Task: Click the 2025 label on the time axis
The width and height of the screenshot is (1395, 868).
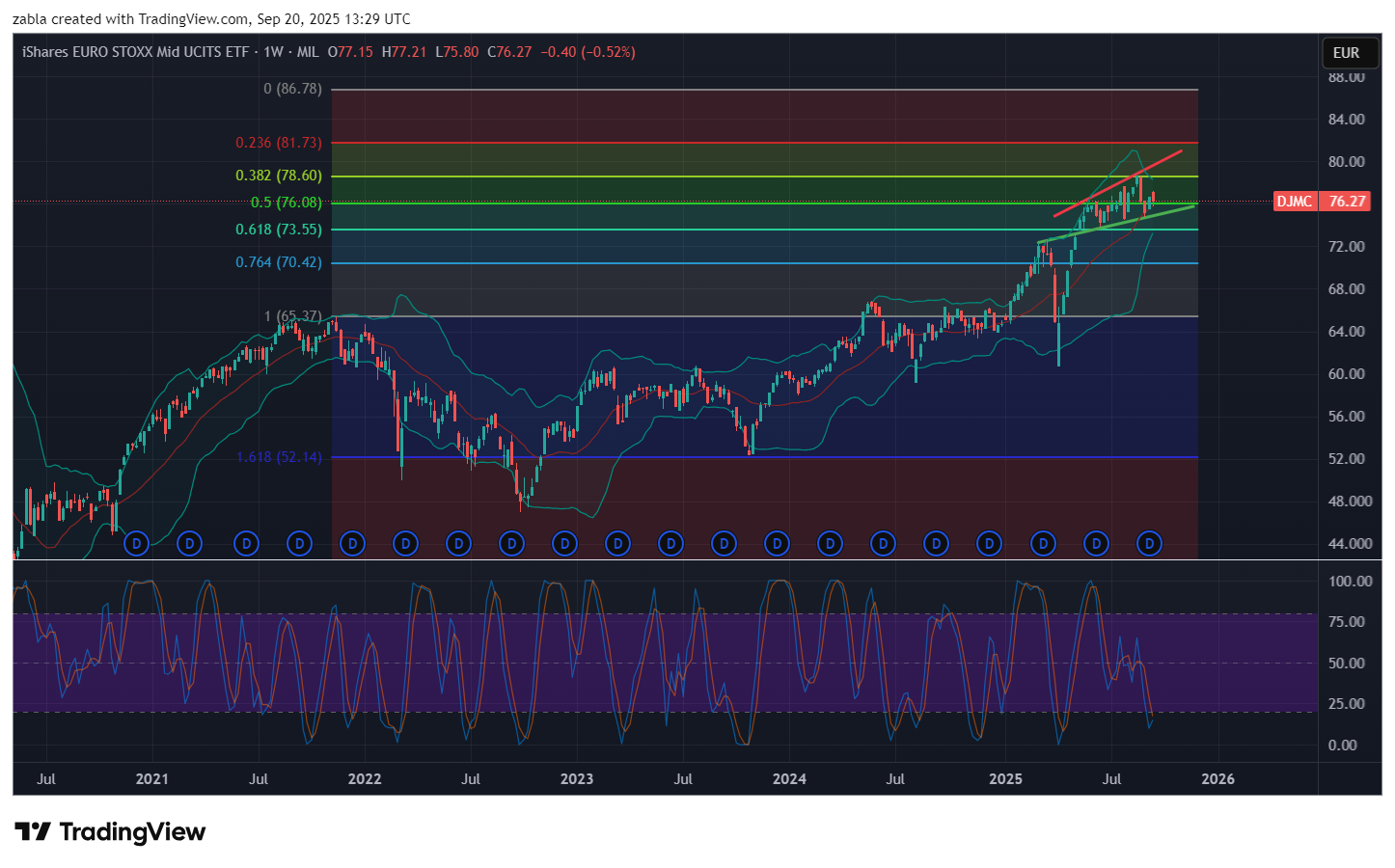Action: click(x=1005, y=779)
